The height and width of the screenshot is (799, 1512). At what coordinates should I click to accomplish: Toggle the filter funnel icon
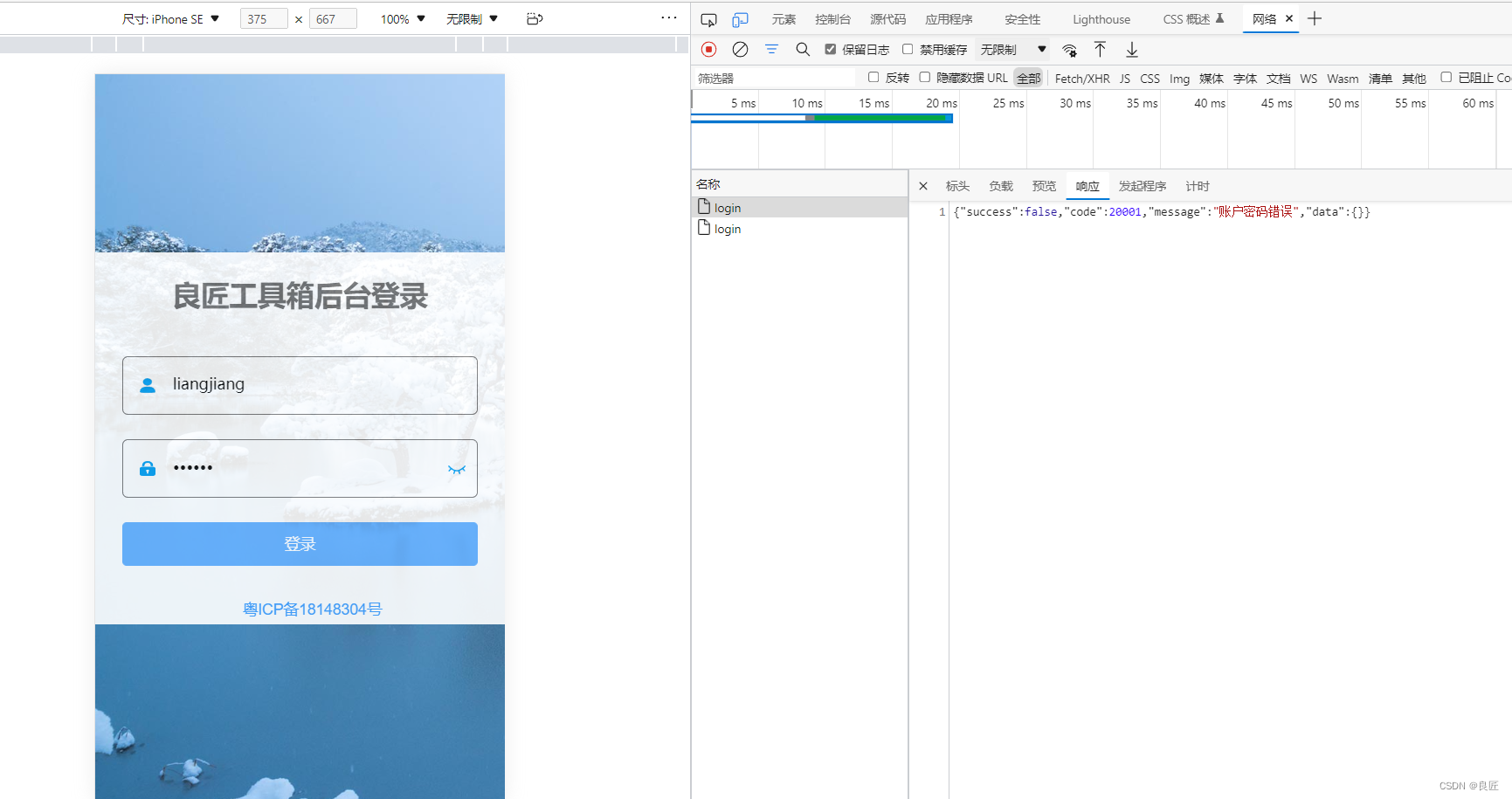[771, 50]
